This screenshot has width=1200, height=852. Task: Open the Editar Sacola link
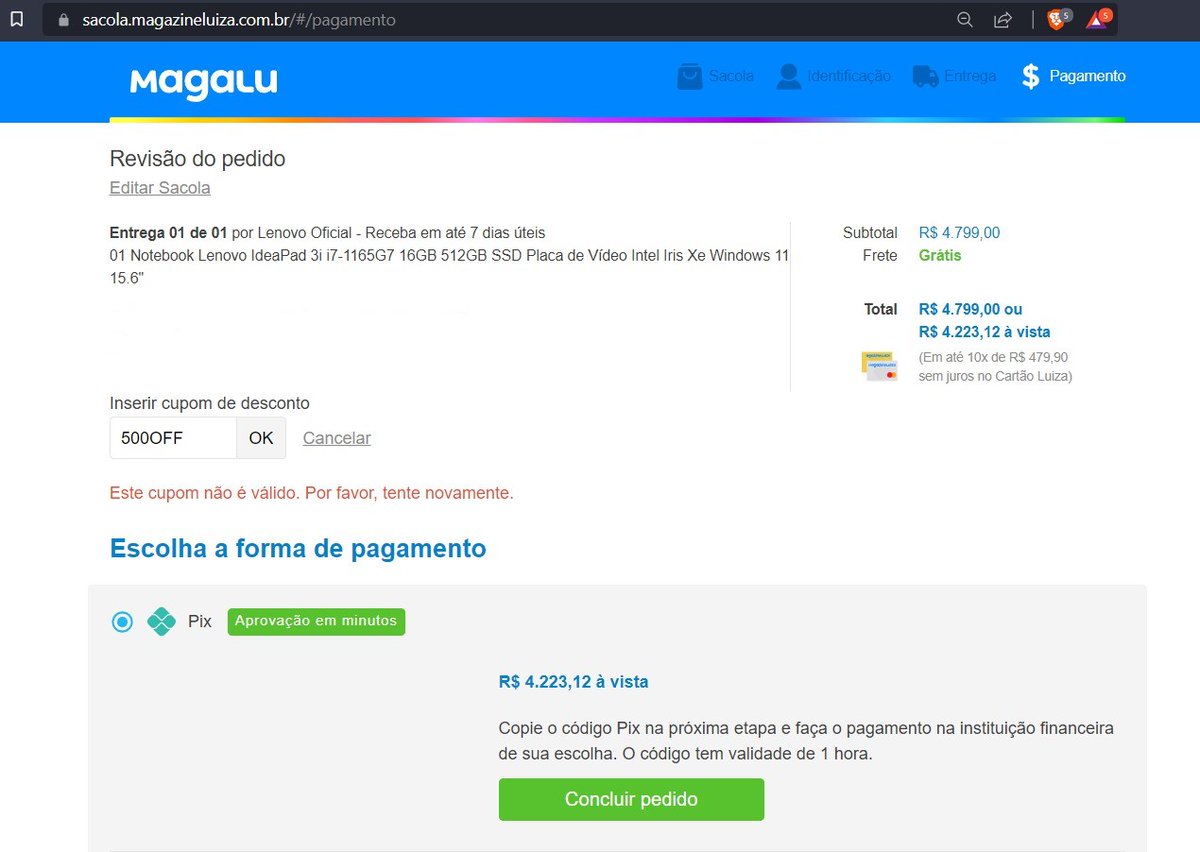pyautogui.click(x=159, y=187)
